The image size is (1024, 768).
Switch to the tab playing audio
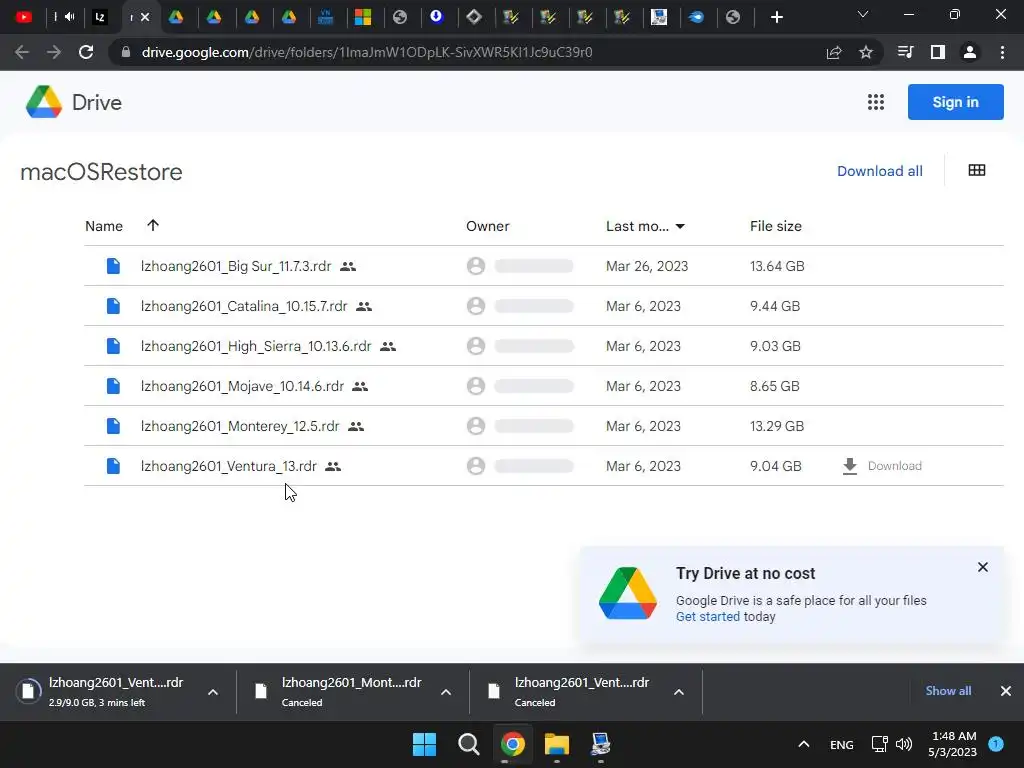(64, 17)
